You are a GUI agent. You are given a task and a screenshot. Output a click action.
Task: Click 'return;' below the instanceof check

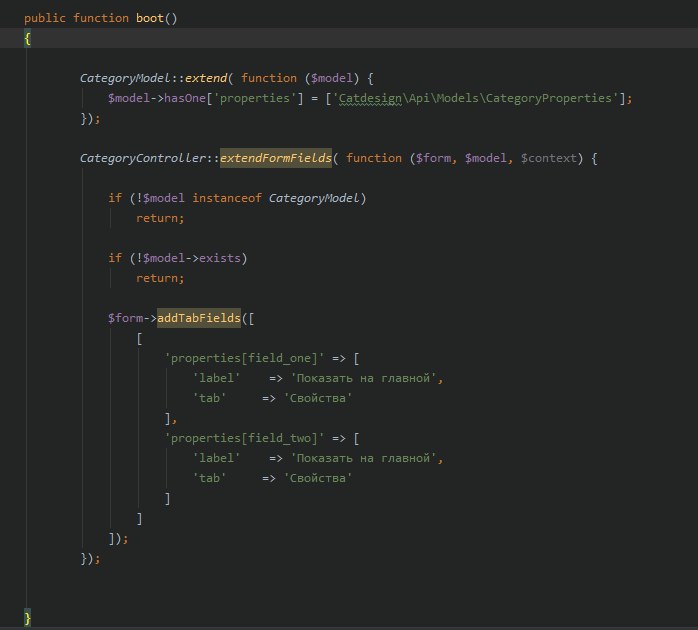tap(160, 219)
